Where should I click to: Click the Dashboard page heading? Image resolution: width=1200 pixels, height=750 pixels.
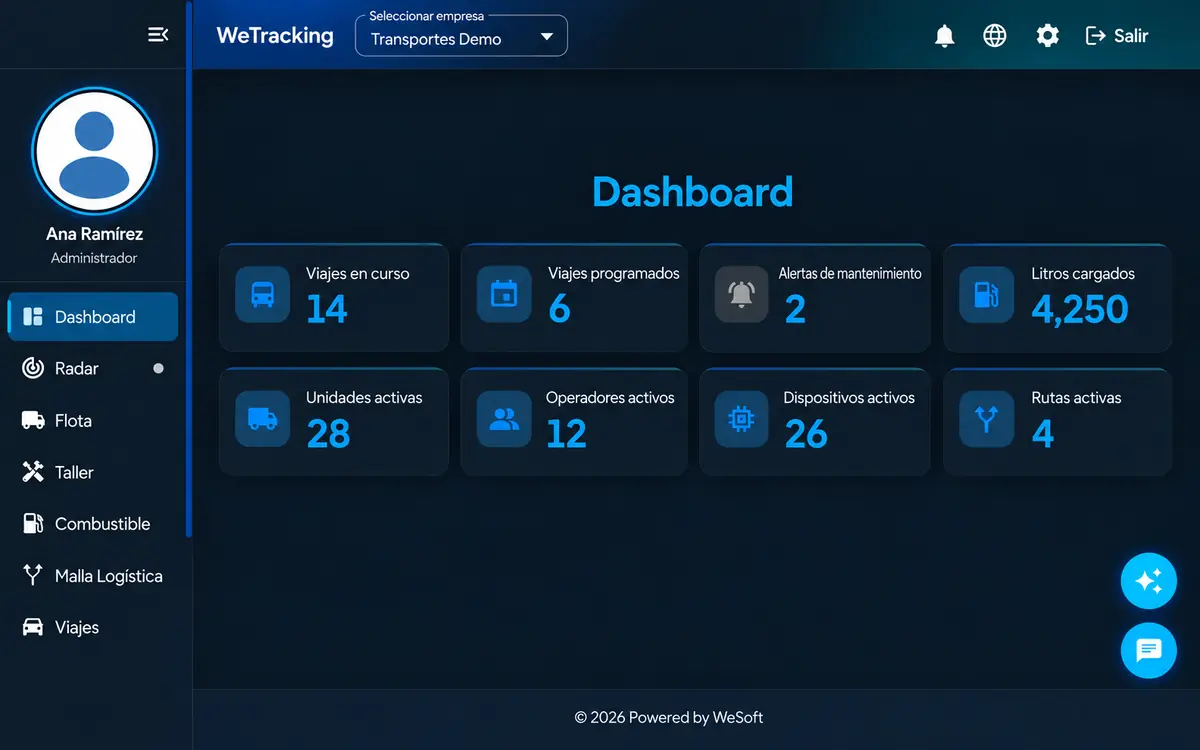pyautogui.click(x=692, y=192)
